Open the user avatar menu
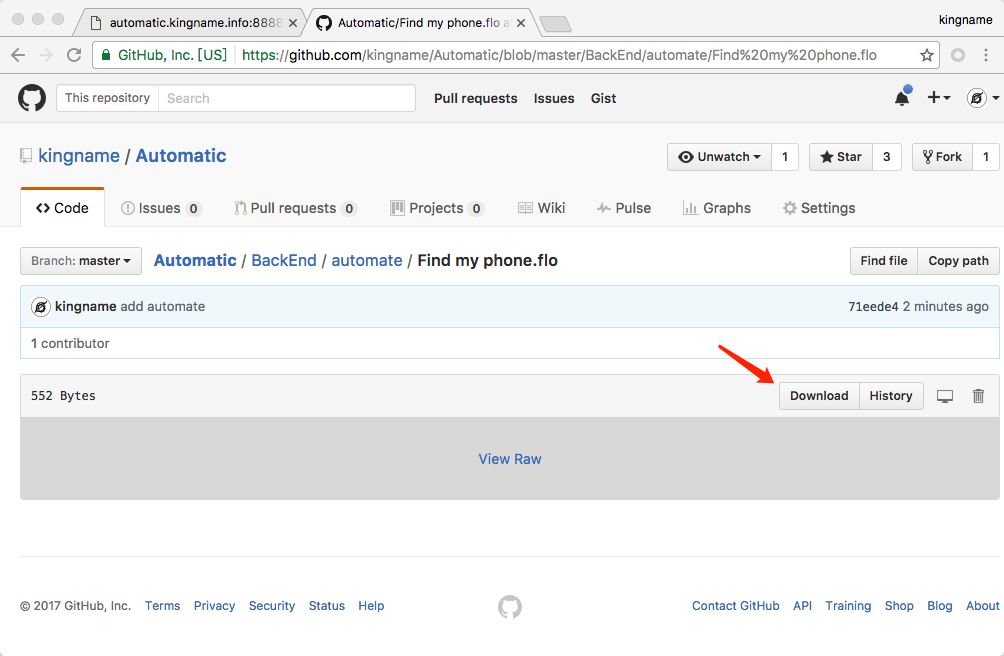1004x656 pixels. point(983,98)
